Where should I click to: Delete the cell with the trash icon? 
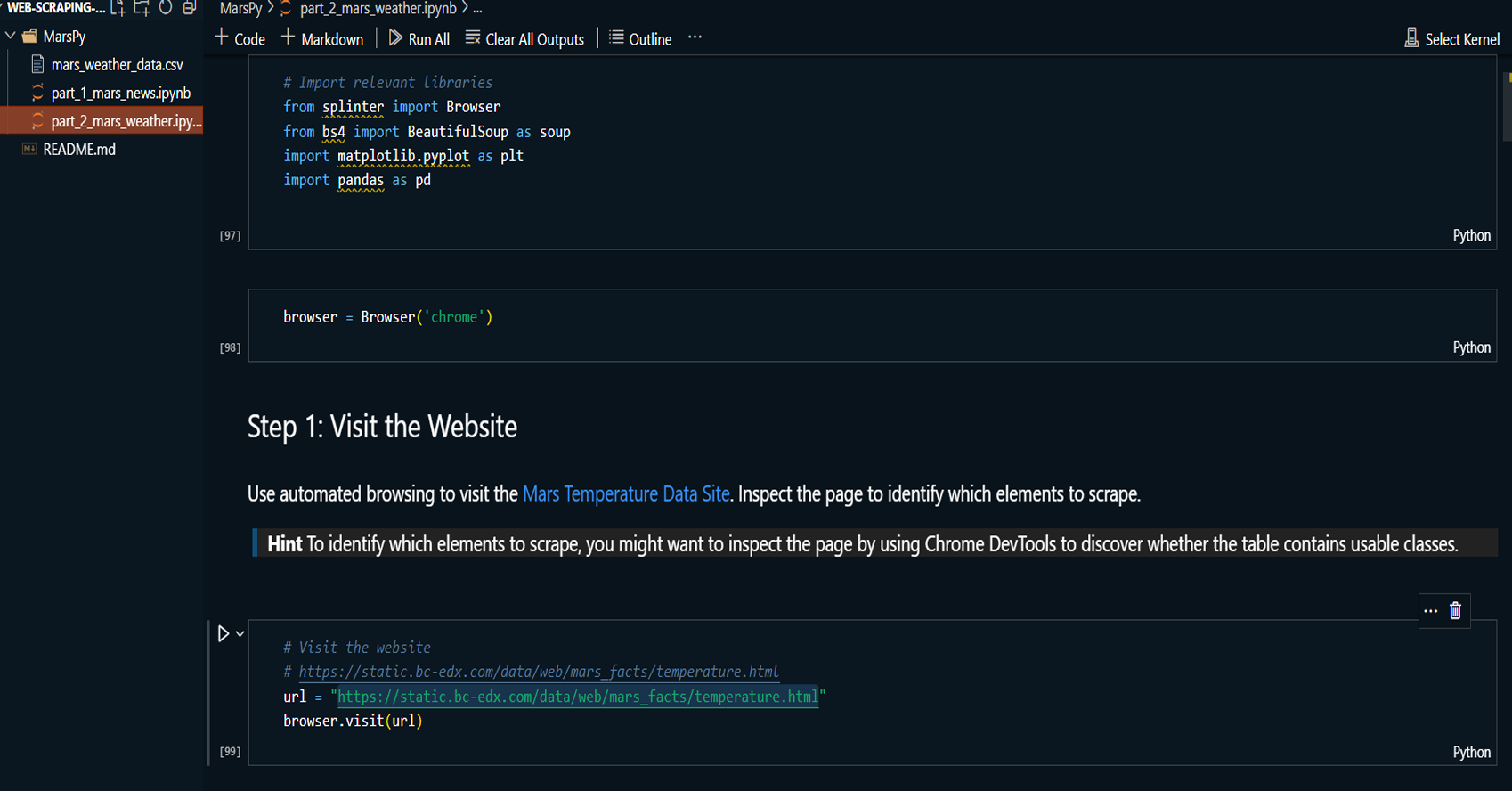(x=1455, y=611)
